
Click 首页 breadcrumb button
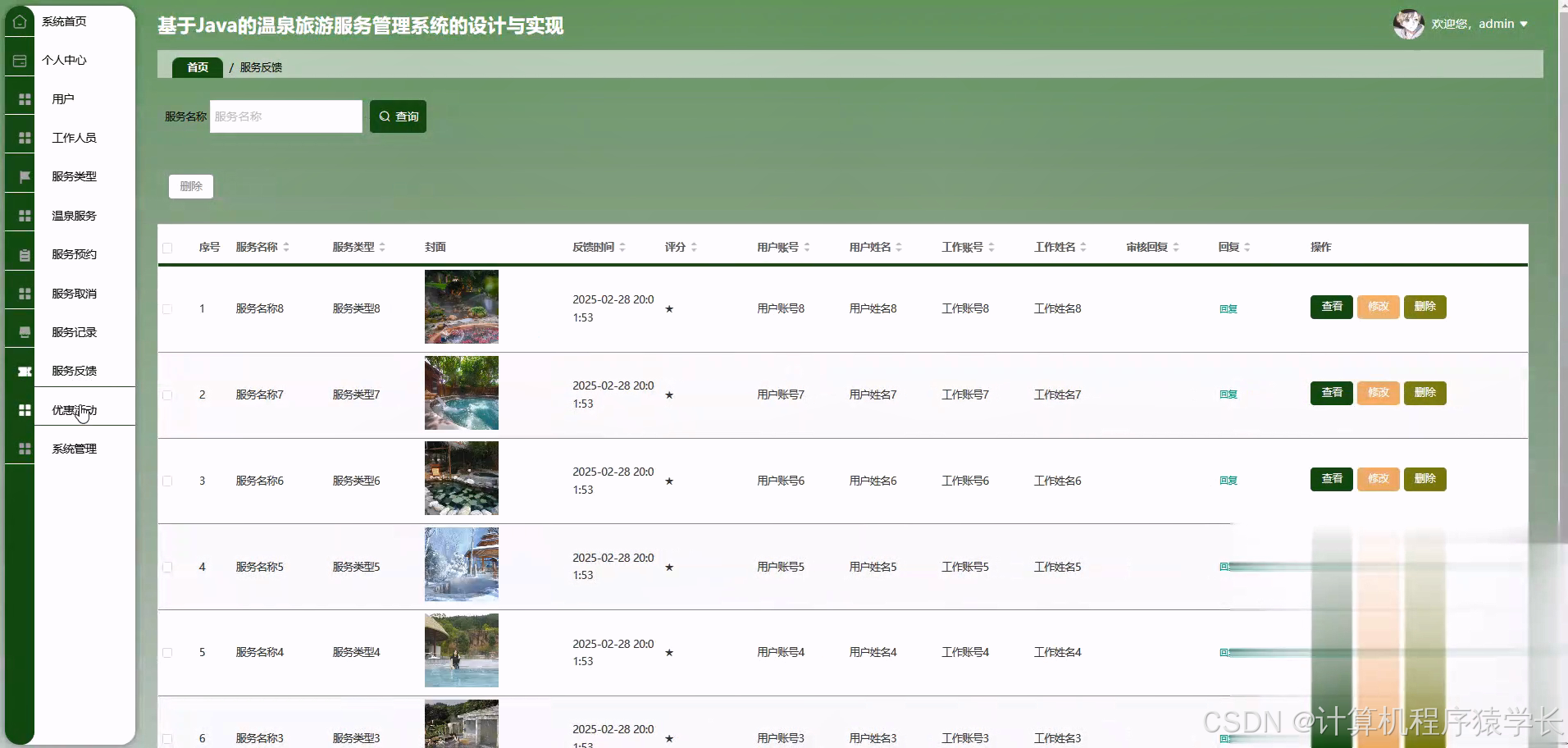coord(198,67)
